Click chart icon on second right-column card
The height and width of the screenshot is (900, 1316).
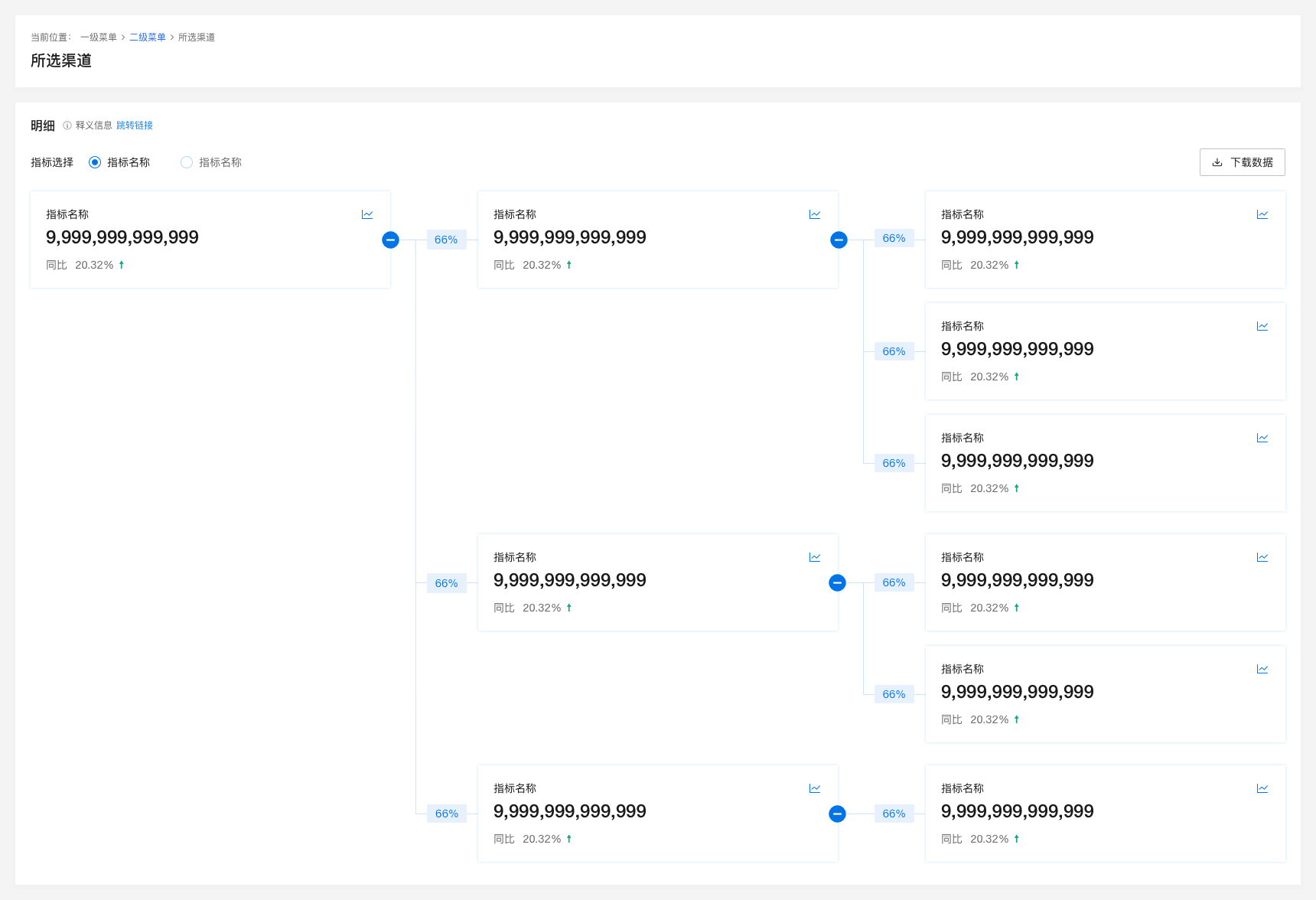click(x=1262, y=327)
